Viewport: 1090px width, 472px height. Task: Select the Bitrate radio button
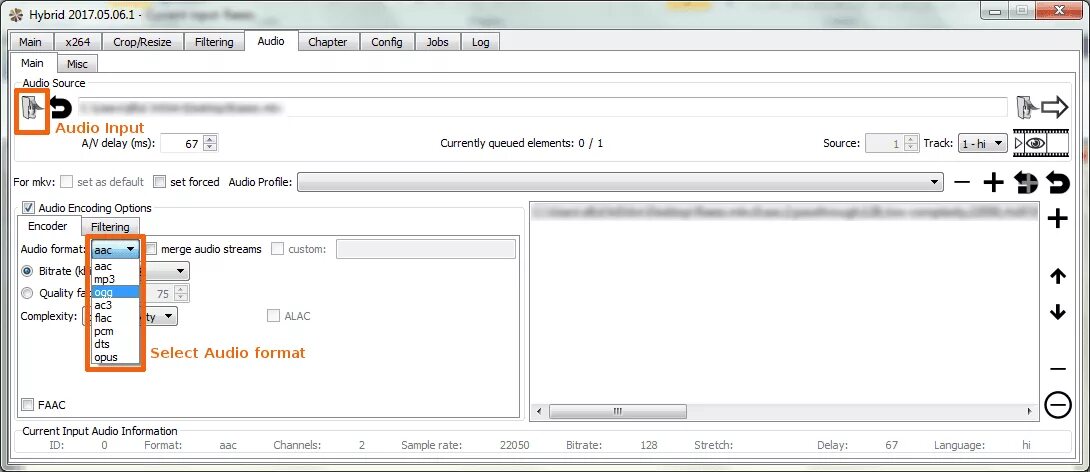click(27, 271)
